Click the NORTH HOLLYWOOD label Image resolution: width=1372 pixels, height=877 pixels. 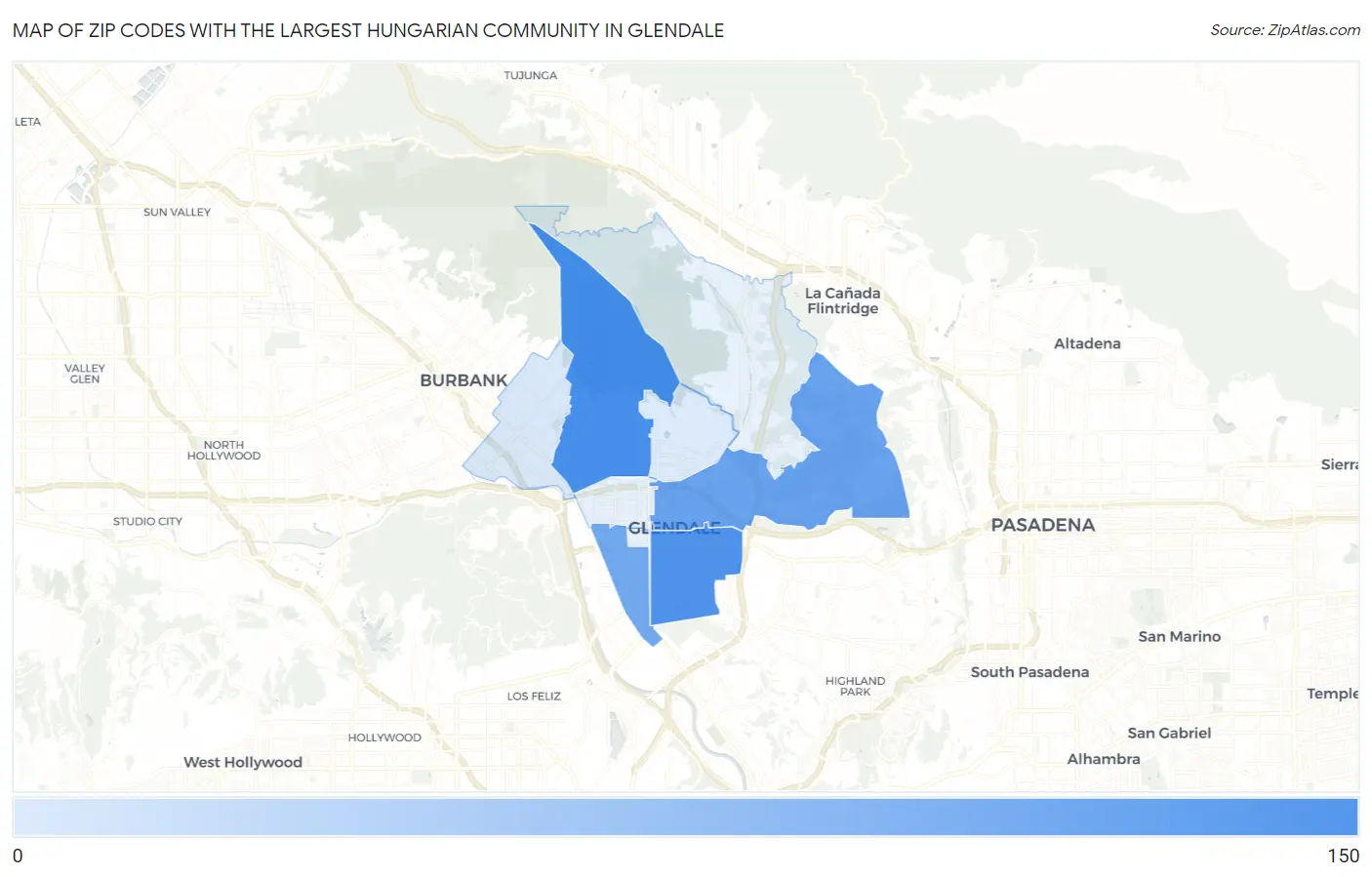[x=223, y=450]
